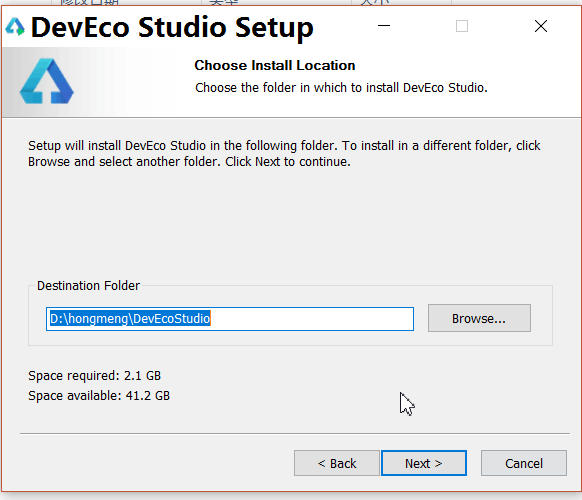The image size is (582, 500).
Task: Click the large DevEco Studio logo
Action: (x=46, y=81)
